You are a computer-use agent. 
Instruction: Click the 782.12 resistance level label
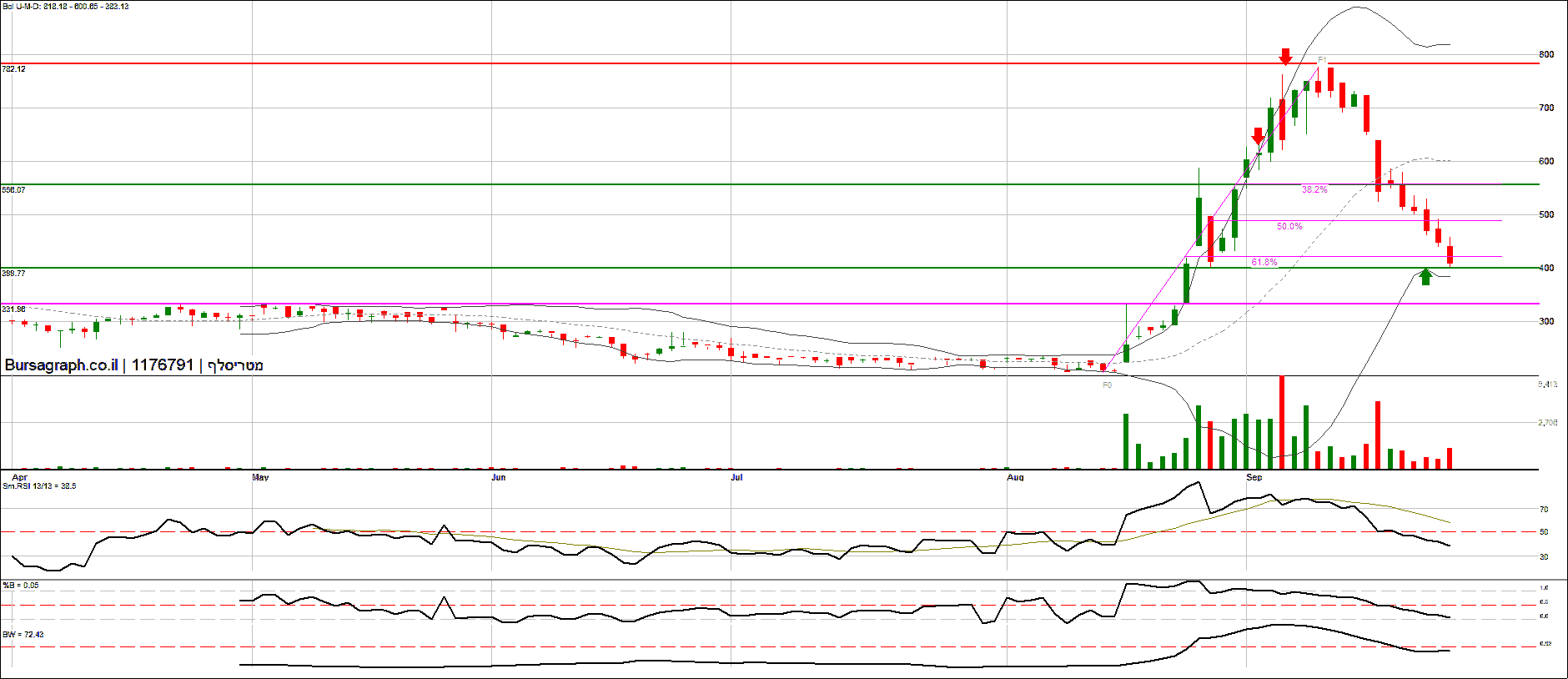(13, 69)
